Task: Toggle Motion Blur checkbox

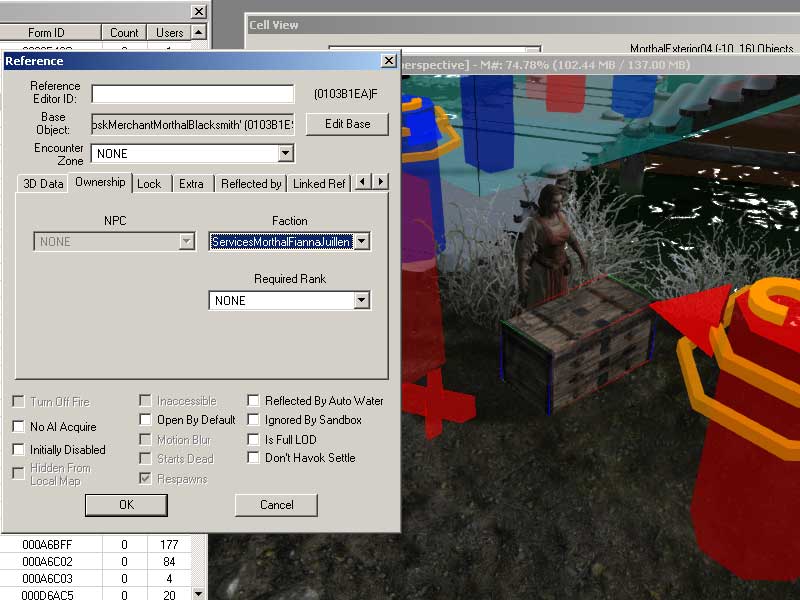Action: pos(145,439)
